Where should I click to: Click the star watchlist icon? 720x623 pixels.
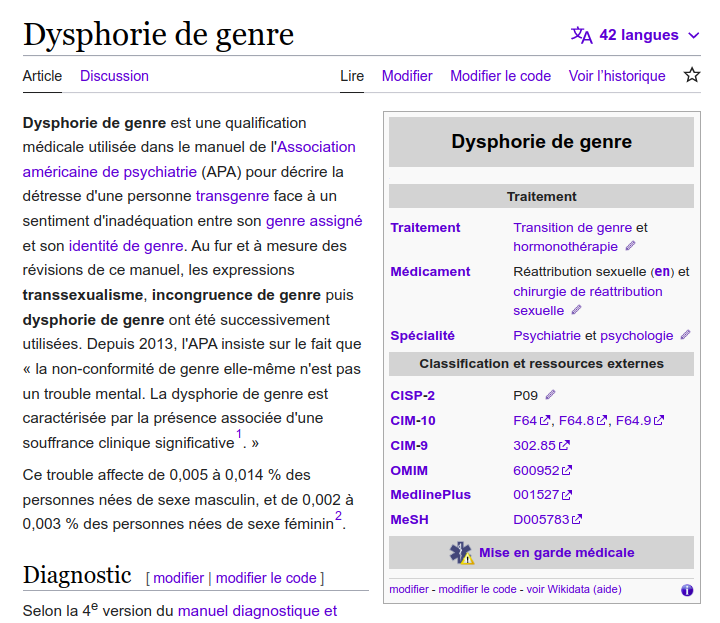[x=692, y=75]
